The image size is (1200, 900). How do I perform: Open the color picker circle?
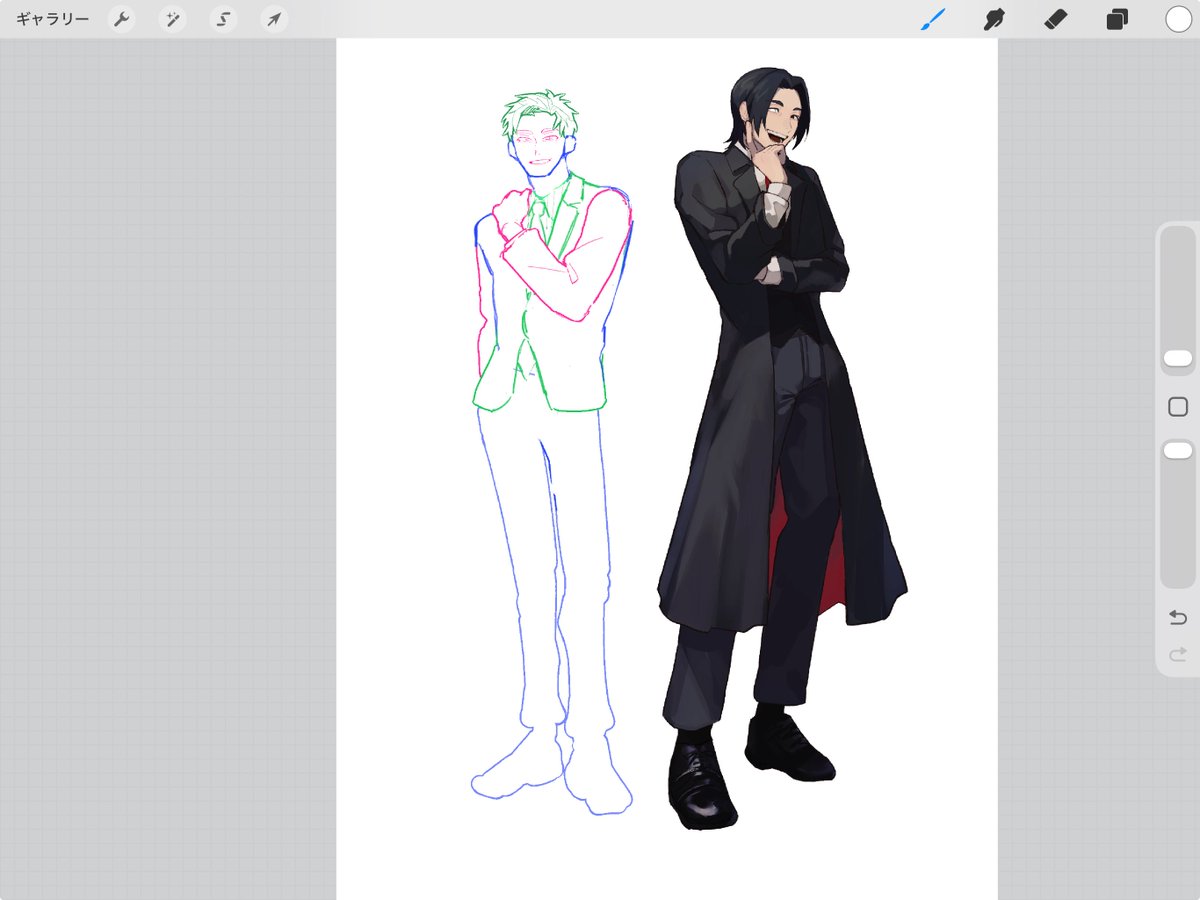pyautogui.click(x=1178, y=19)
